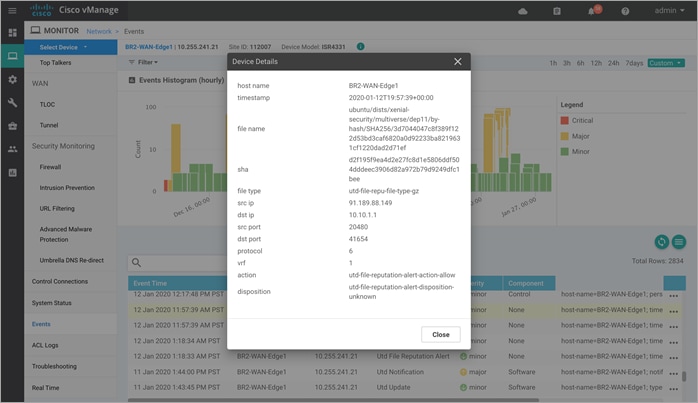This screenshot has width=698, height=403.
Task: Click the Close button in dialog
Action: click(x=441, y=334)
